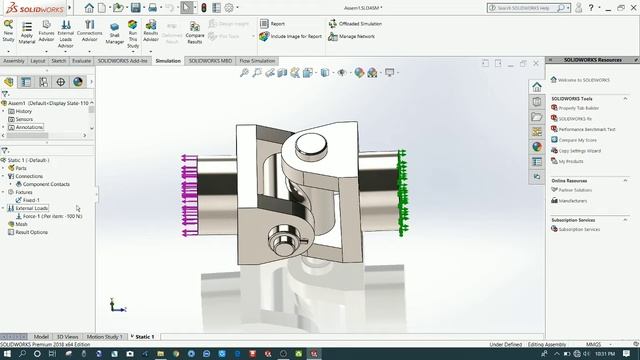640x360 pixels.
Task: Open Property Tab Builder link
Action: coord(579,108)
